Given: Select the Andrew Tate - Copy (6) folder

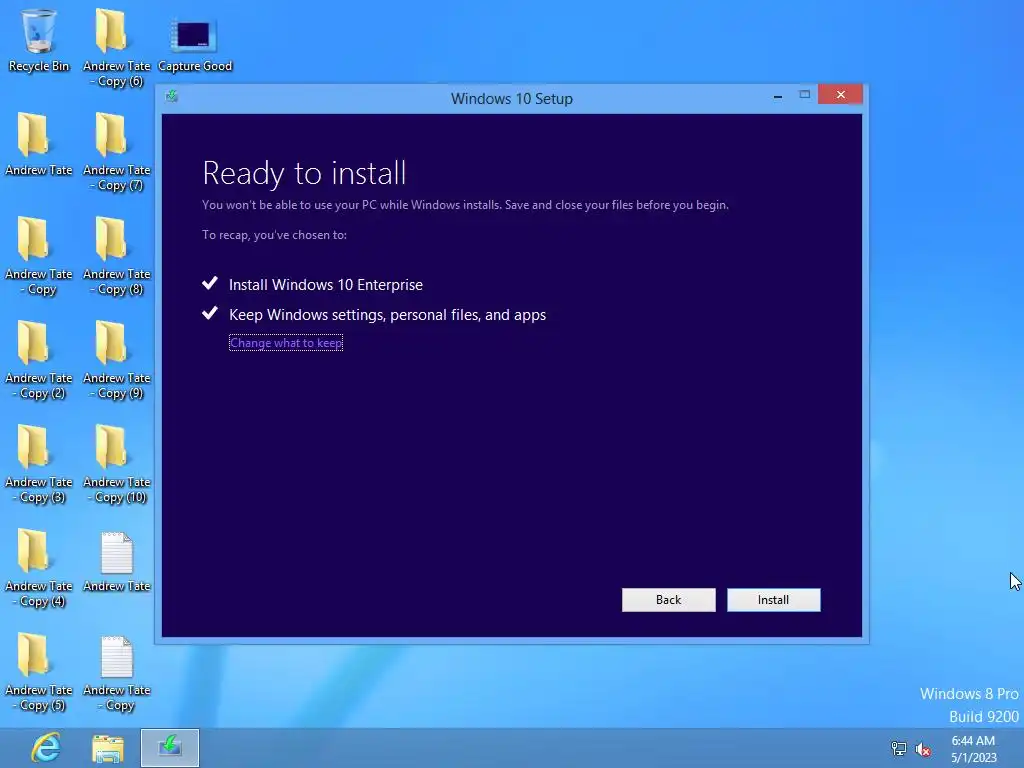Looking at the screenshot, I should point(116,48).
